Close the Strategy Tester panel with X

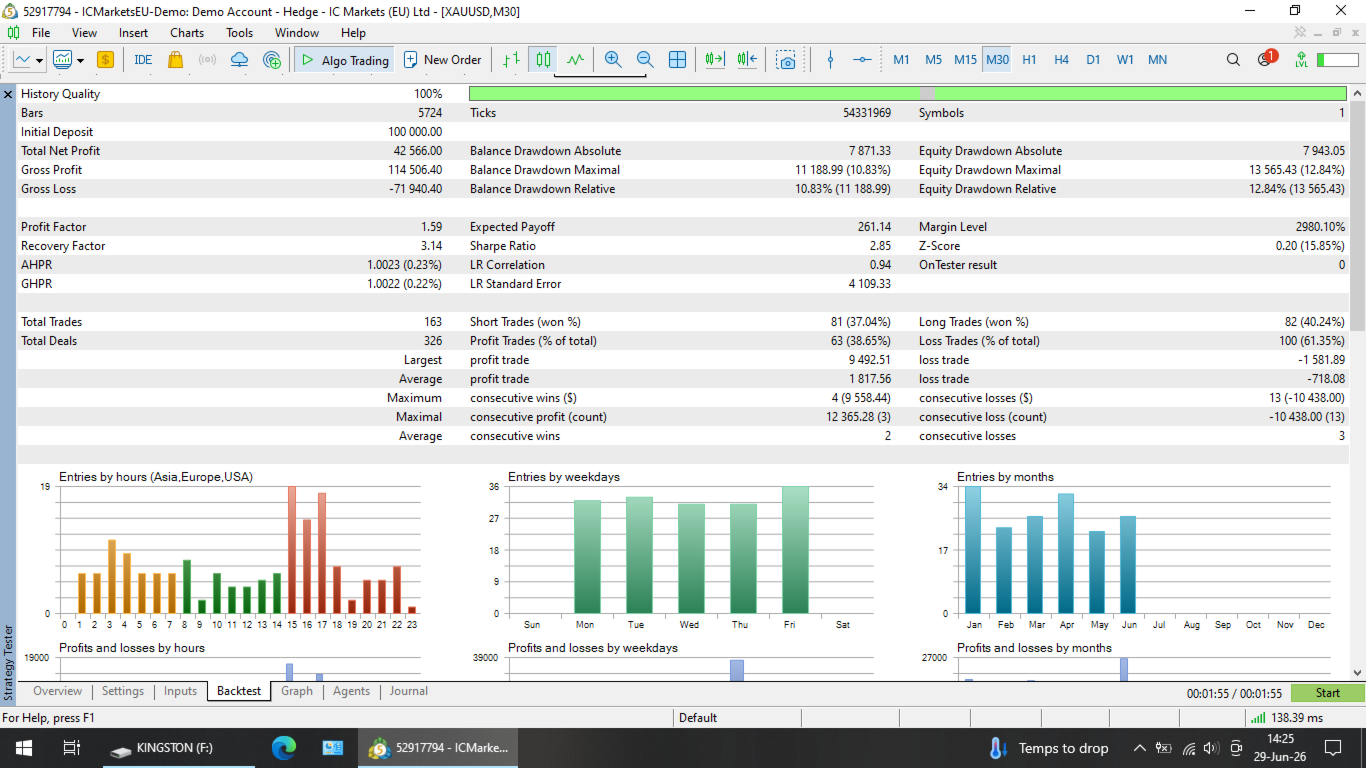tap(8, 94)
